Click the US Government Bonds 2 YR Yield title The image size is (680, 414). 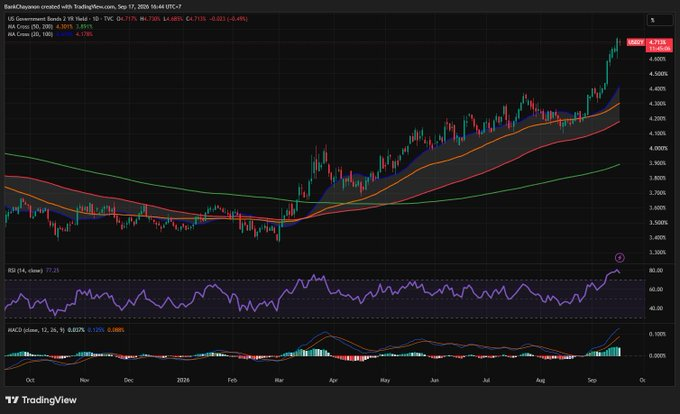[x=48, y=19]
